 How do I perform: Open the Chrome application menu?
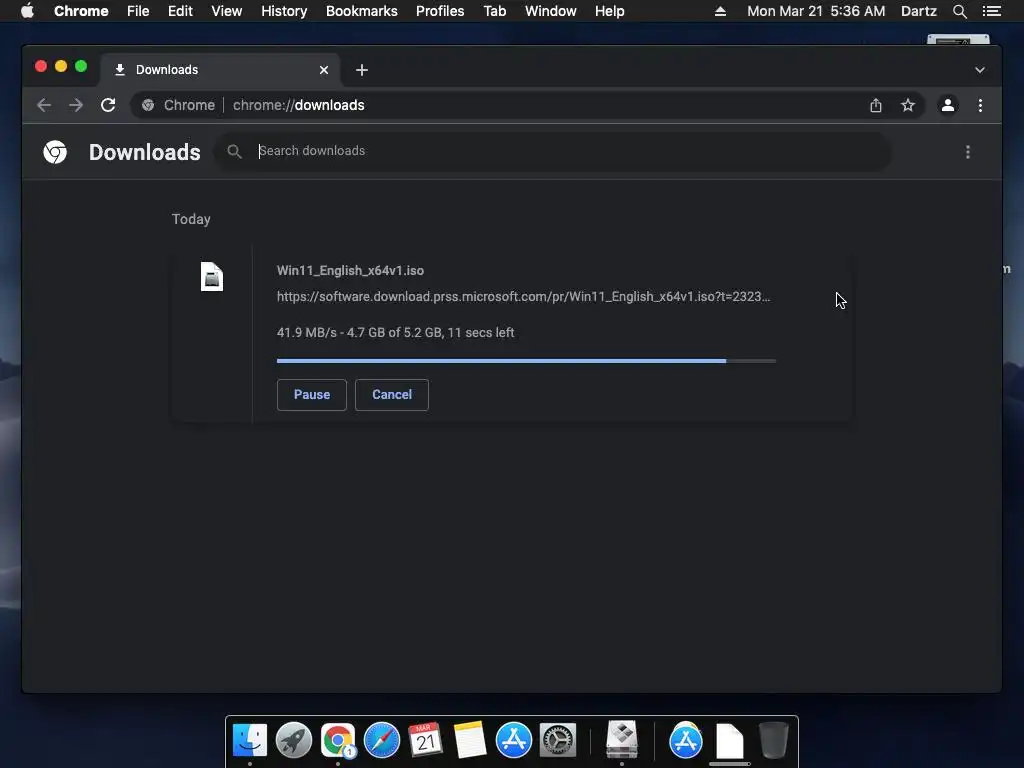point(81,11)
